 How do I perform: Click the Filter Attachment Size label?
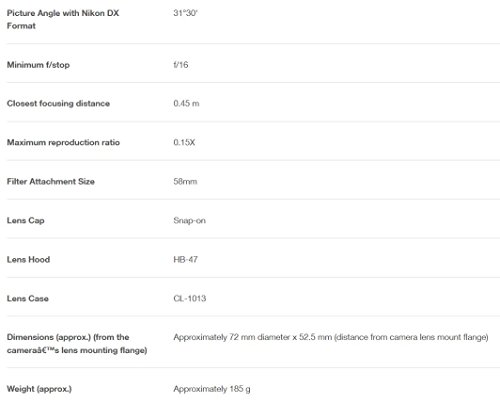[x=51, y=181]
